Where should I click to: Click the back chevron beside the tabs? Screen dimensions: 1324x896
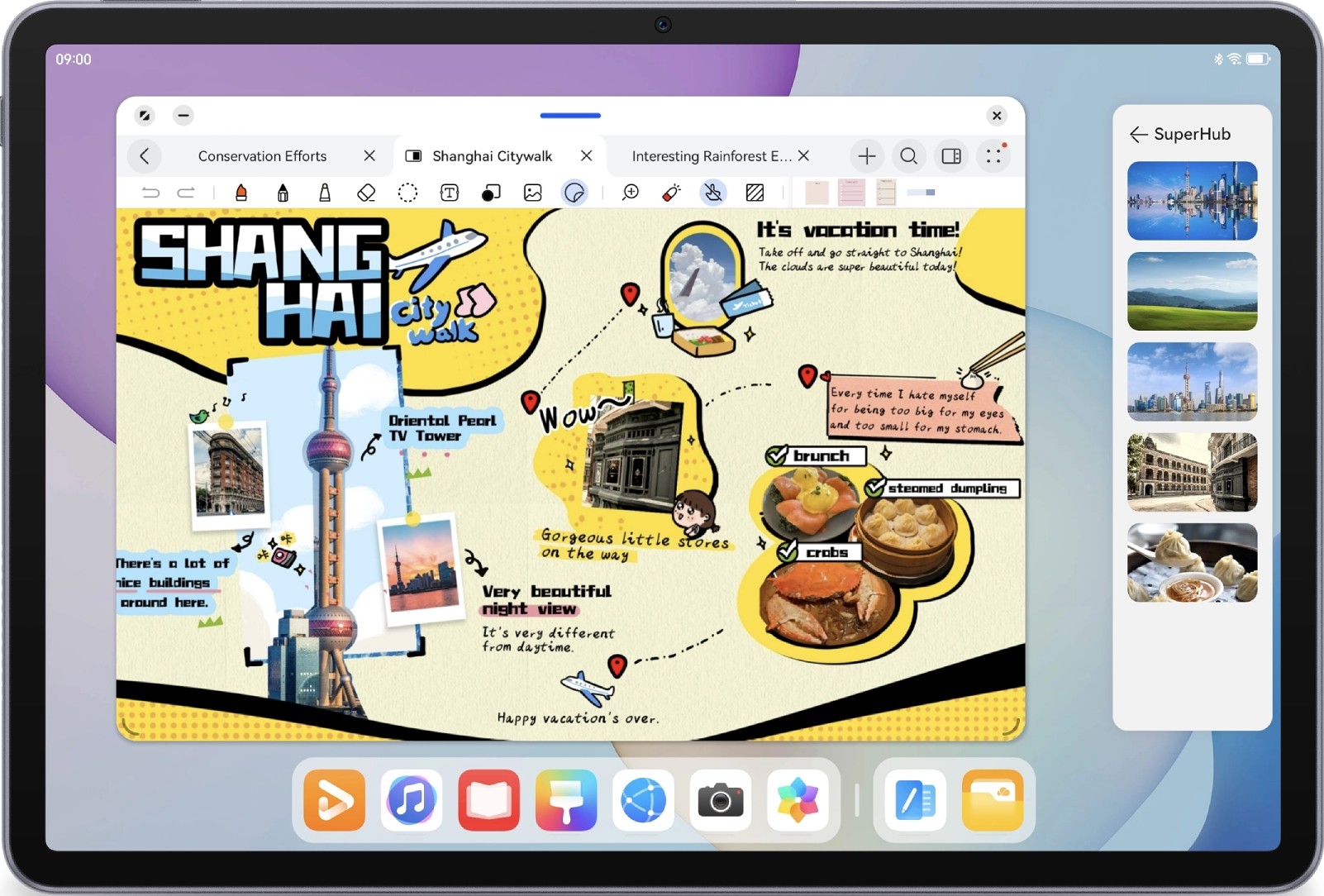point(145,156)
